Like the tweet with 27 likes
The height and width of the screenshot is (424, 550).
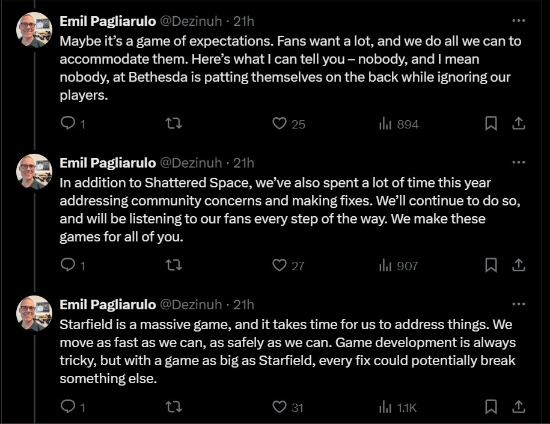pos(288,265)
